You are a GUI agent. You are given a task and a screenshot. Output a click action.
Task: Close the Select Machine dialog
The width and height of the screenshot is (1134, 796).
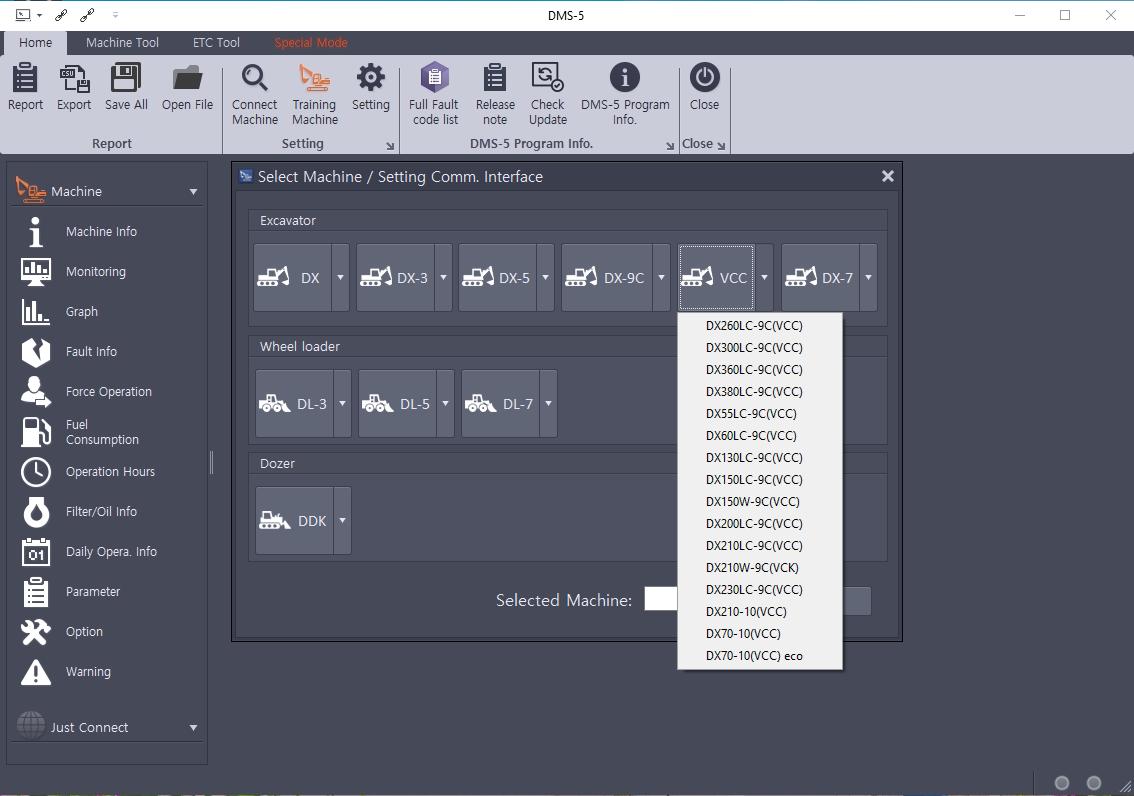click(887, 176)
